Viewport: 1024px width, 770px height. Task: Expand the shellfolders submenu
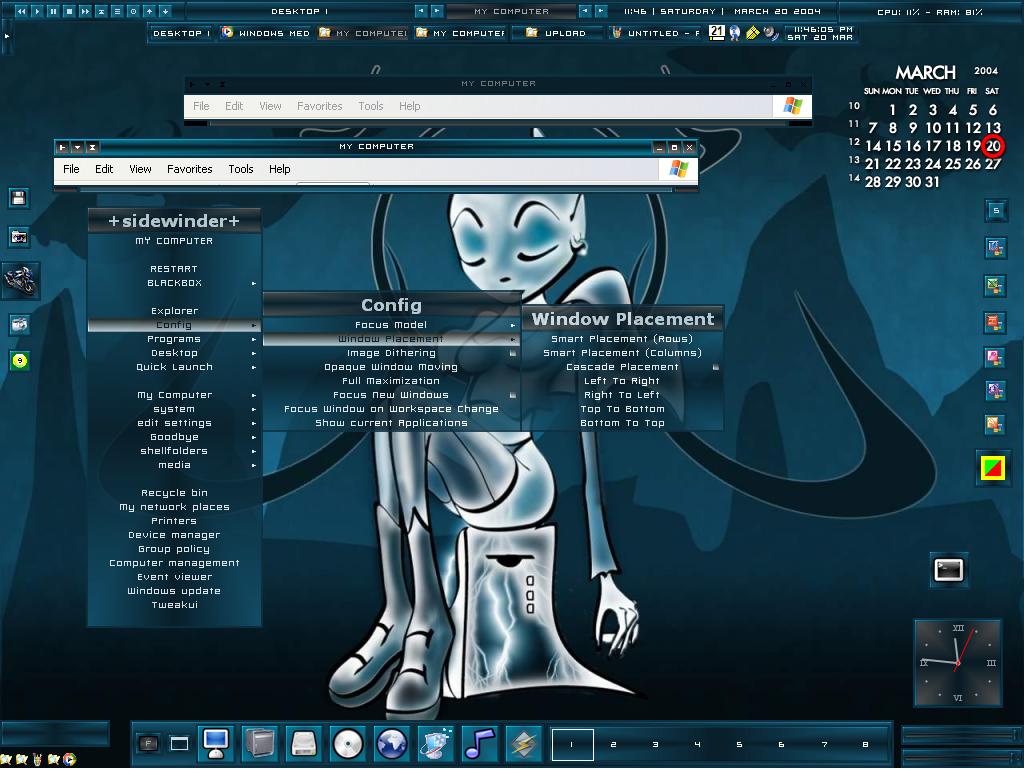pos(174,451)
